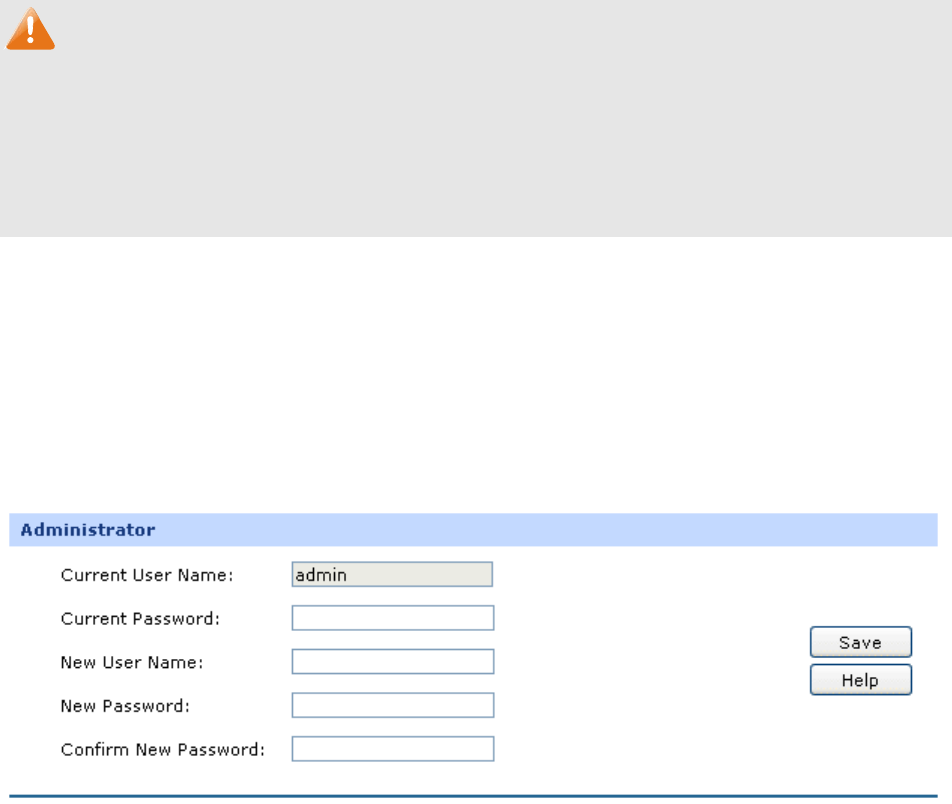Focus the Current Password input field

(393, 618)
